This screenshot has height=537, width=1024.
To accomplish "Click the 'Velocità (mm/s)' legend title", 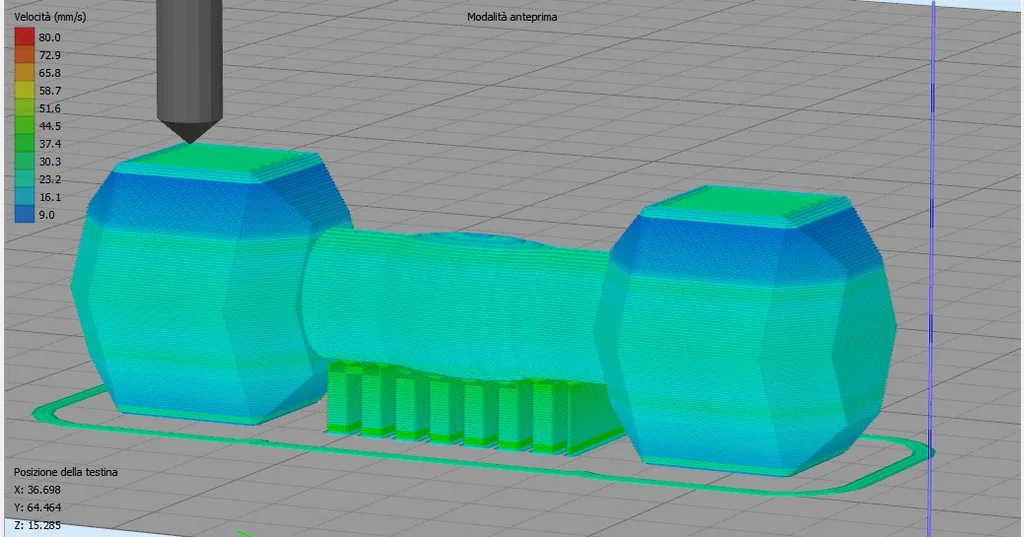I will pos(50,17).
